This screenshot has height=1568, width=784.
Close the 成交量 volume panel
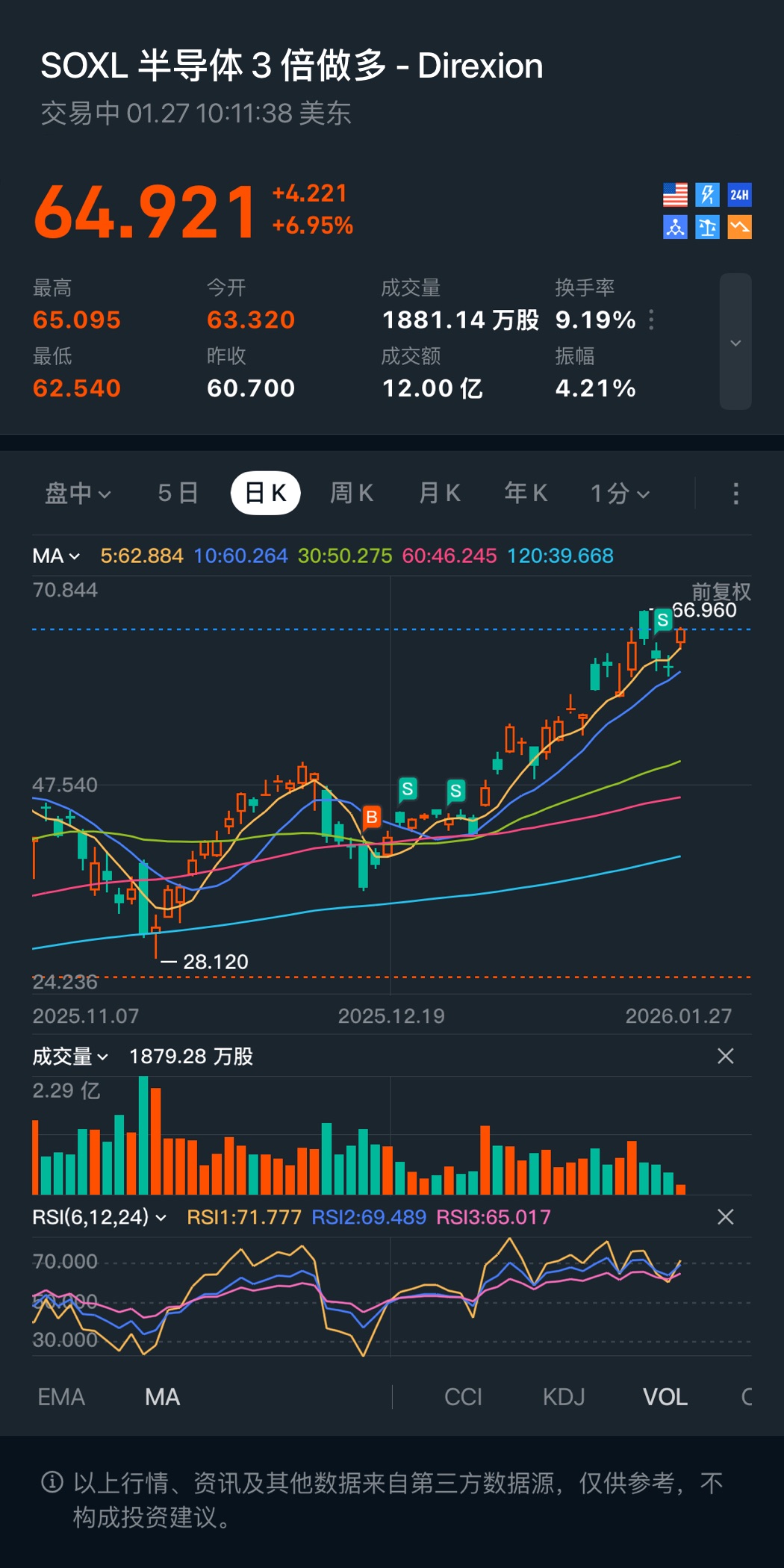725,1056
